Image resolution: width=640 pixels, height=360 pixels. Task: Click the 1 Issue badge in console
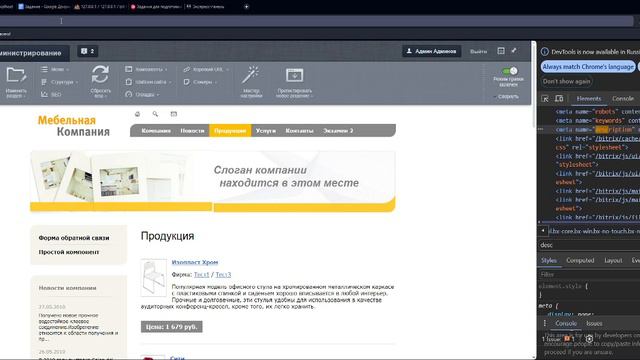pos(558,339)
